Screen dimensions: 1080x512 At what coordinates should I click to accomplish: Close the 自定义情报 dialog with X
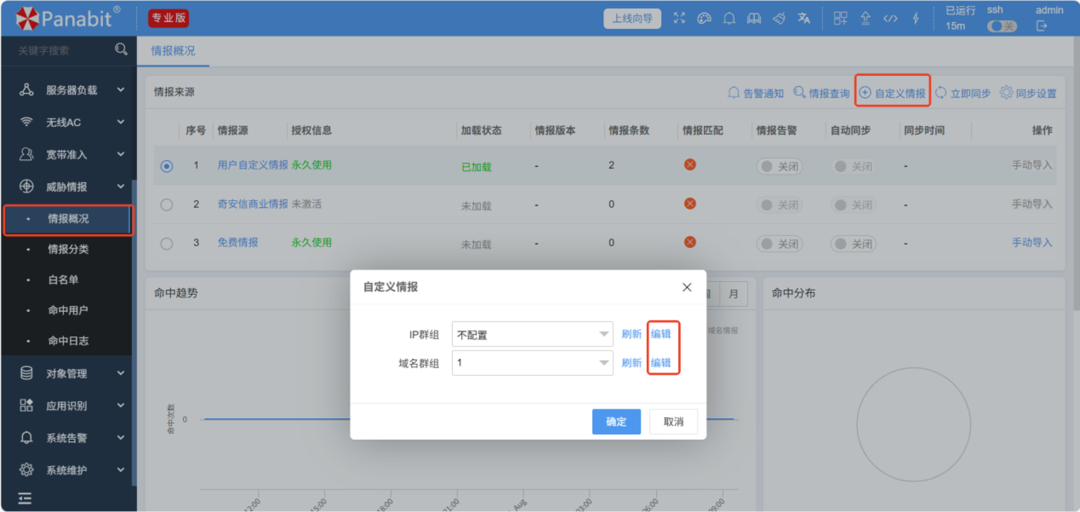click(x=687, y=287)
